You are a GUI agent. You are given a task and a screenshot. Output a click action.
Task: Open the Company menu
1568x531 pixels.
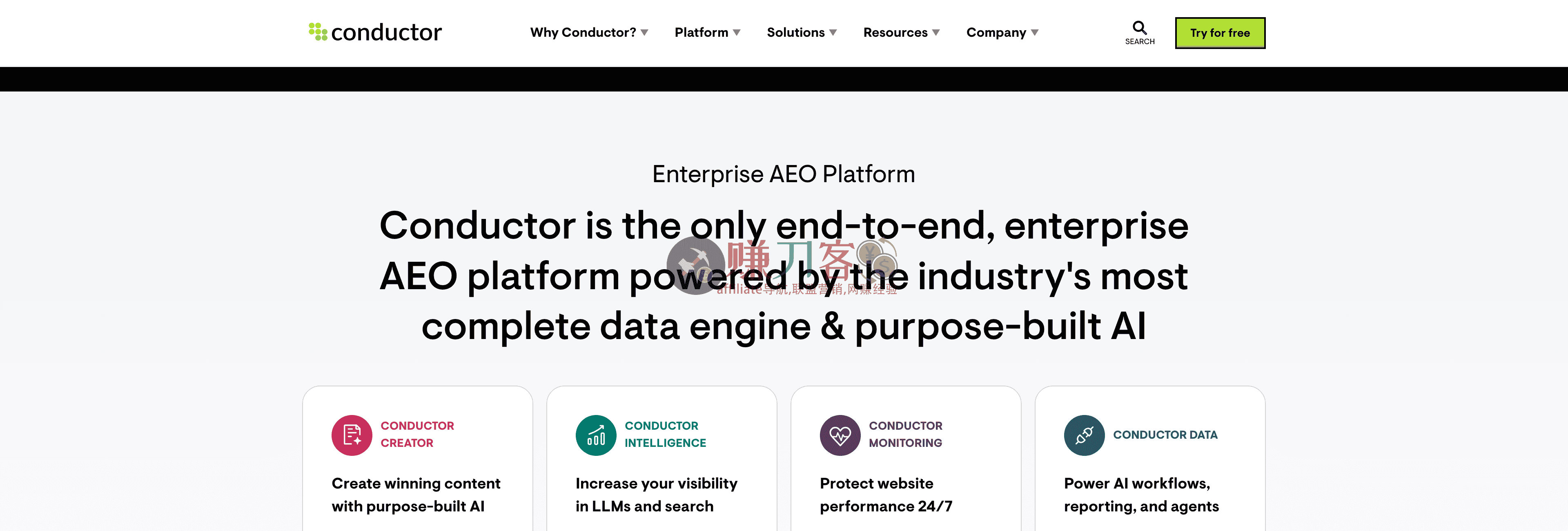coord(1002,33)
